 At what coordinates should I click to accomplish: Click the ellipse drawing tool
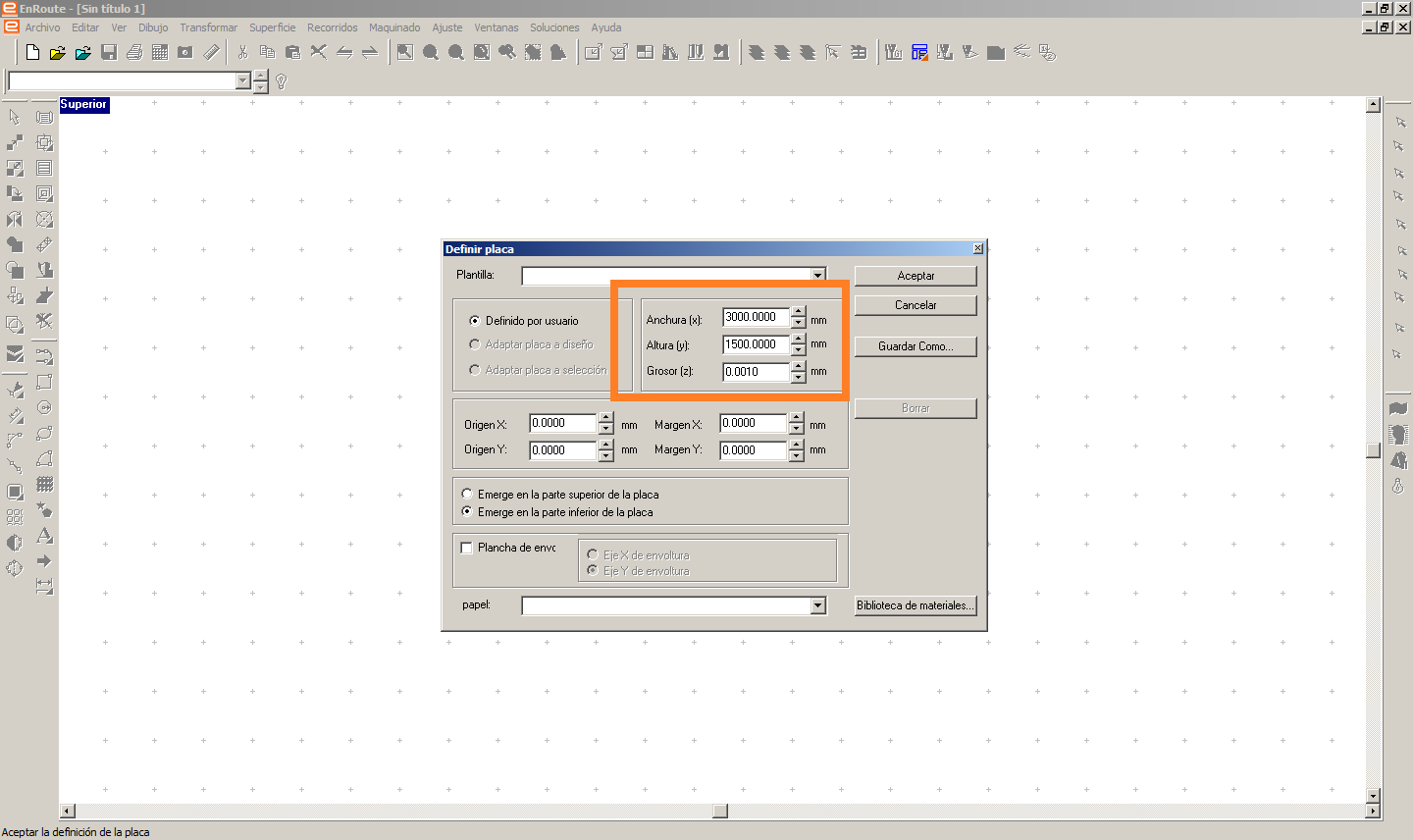click(44, 433)
